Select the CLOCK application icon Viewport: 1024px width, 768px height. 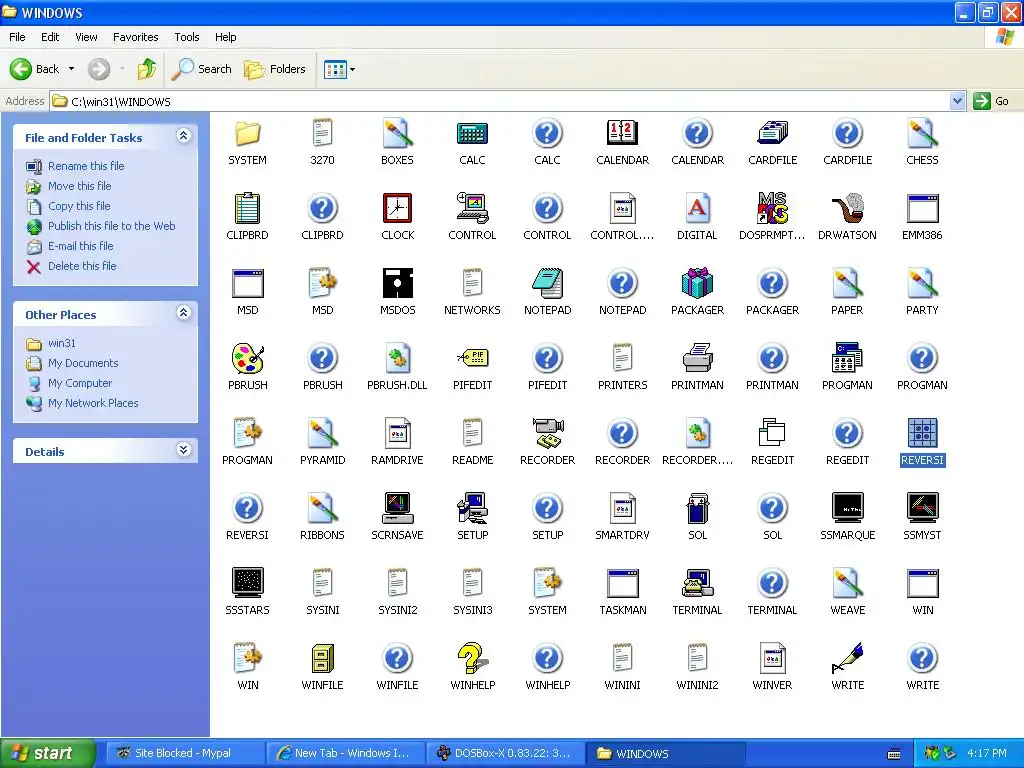point(397,209)
